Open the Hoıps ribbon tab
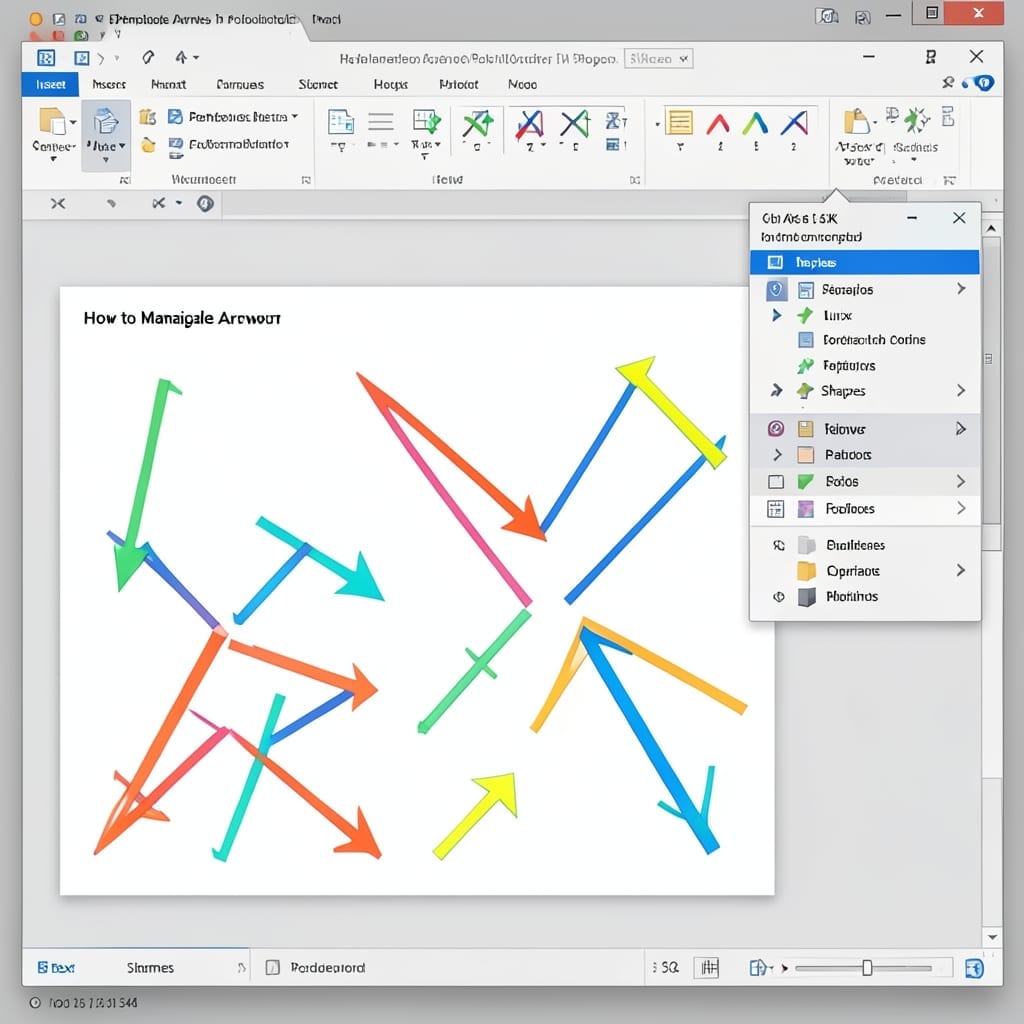 point(391,84)
